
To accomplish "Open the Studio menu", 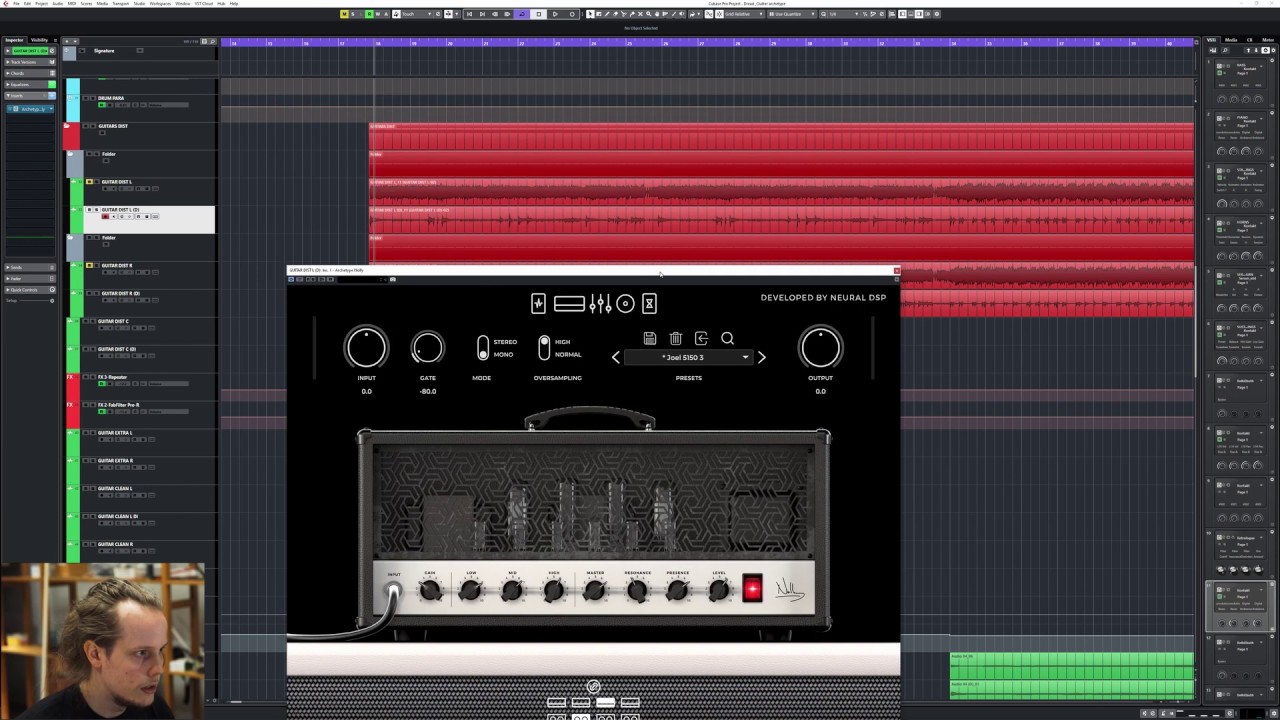I will (139, 4).
